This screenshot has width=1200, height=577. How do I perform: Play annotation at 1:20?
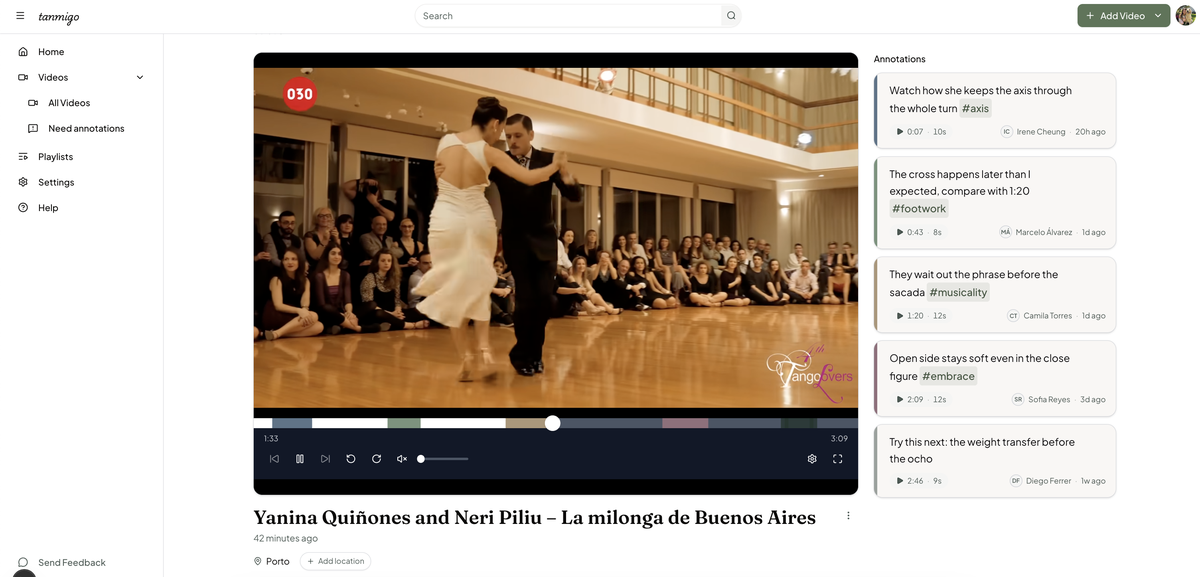pos(900,316)
